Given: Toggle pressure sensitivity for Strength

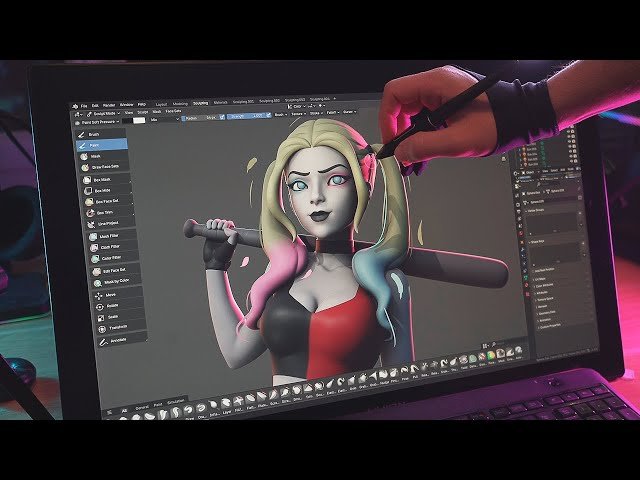Looking at the screenshot, I should coord(269,115).
